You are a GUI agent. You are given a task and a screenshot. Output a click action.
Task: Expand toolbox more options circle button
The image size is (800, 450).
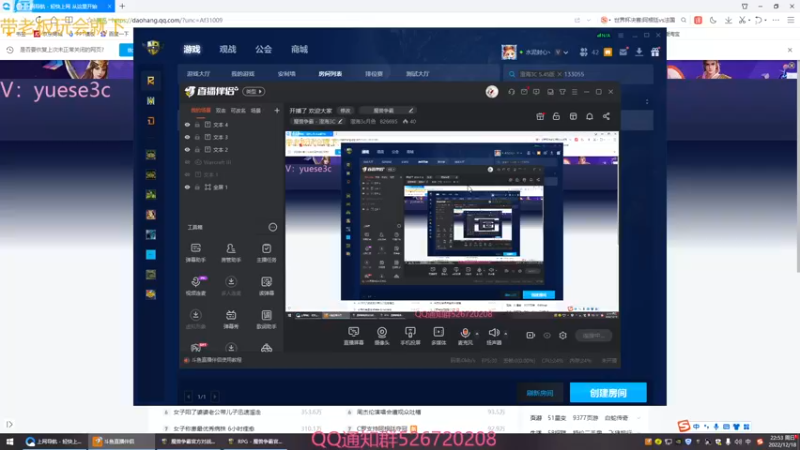273,227
